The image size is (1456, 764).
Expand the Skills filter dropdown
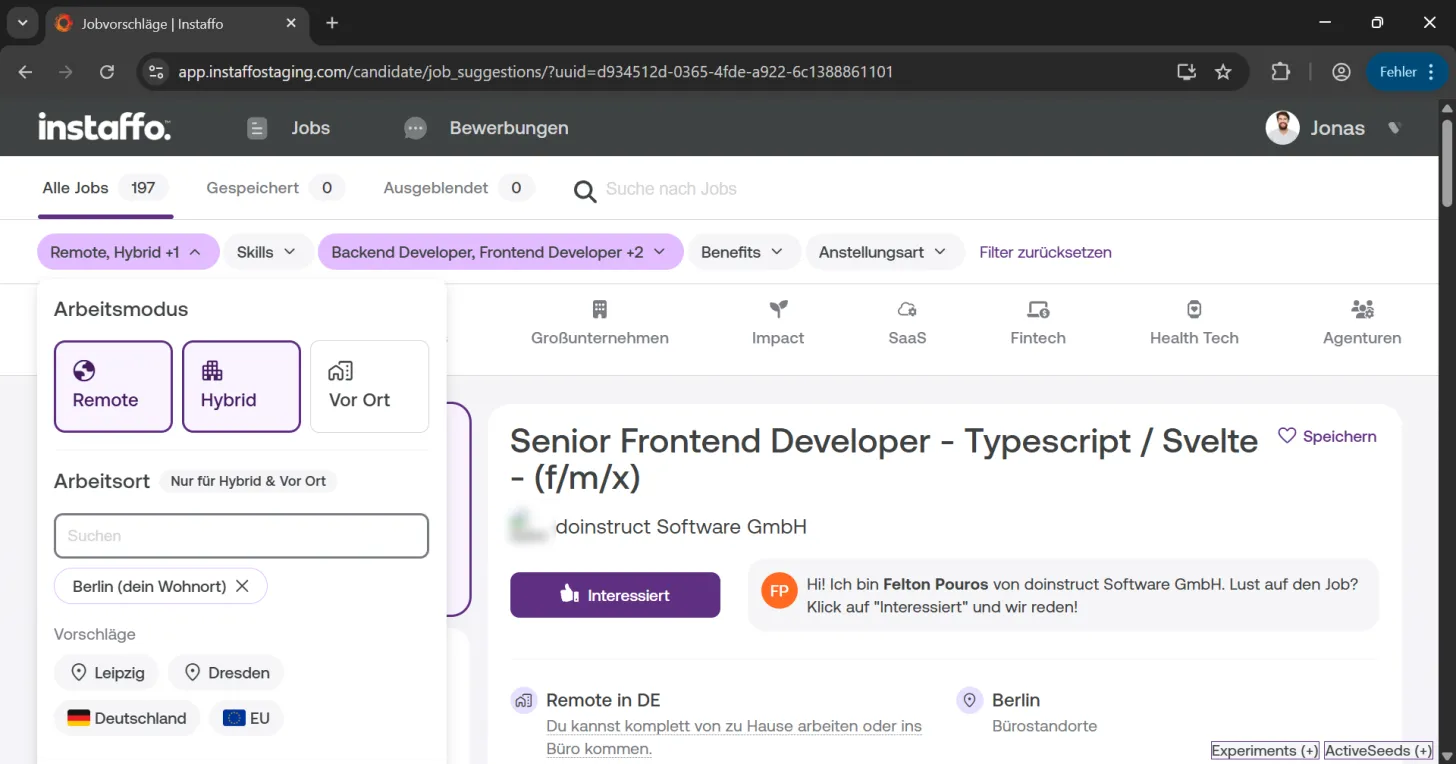pyautogui.click(x=266, y=252)
